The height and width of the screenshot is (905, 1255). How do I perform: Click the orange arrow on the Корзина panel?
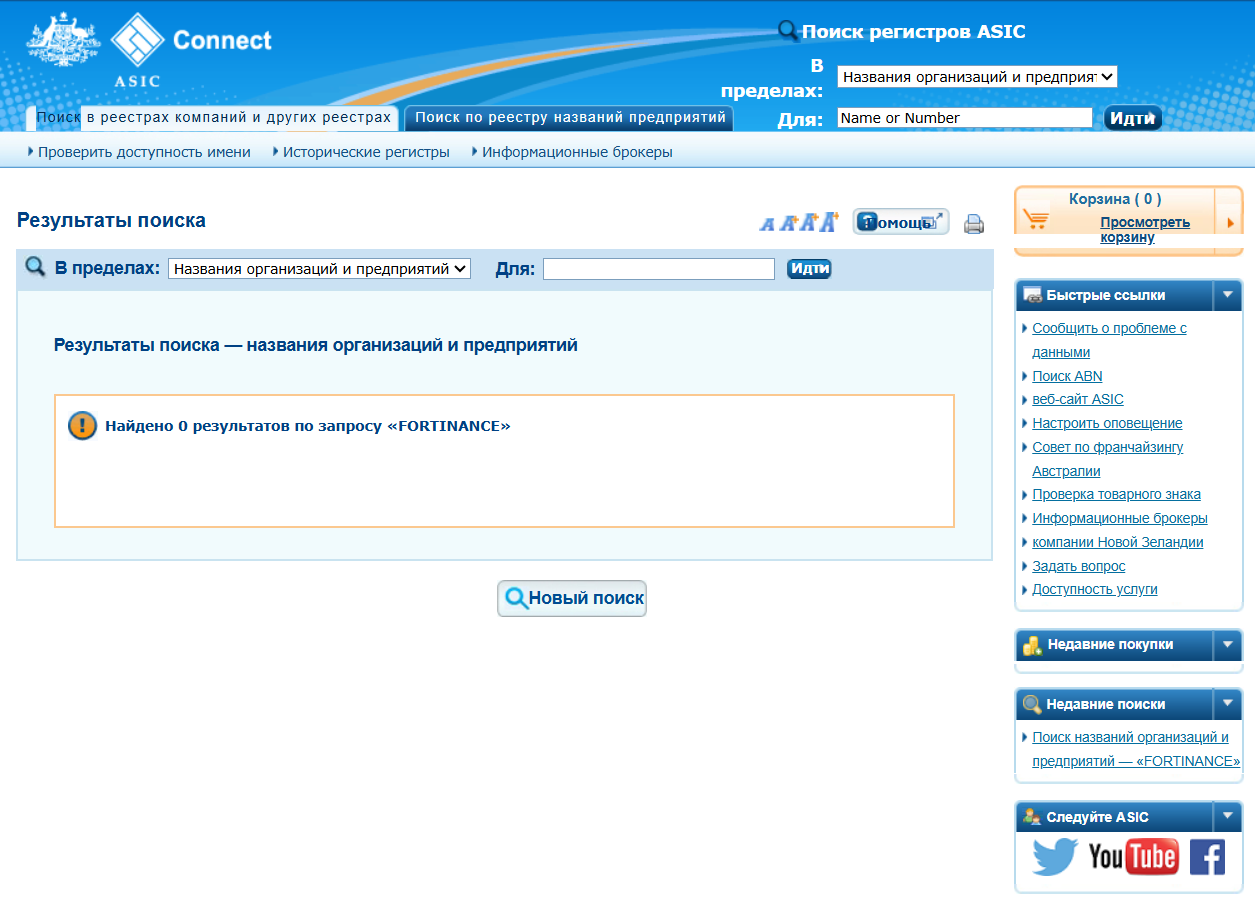tap(1230, 222)
